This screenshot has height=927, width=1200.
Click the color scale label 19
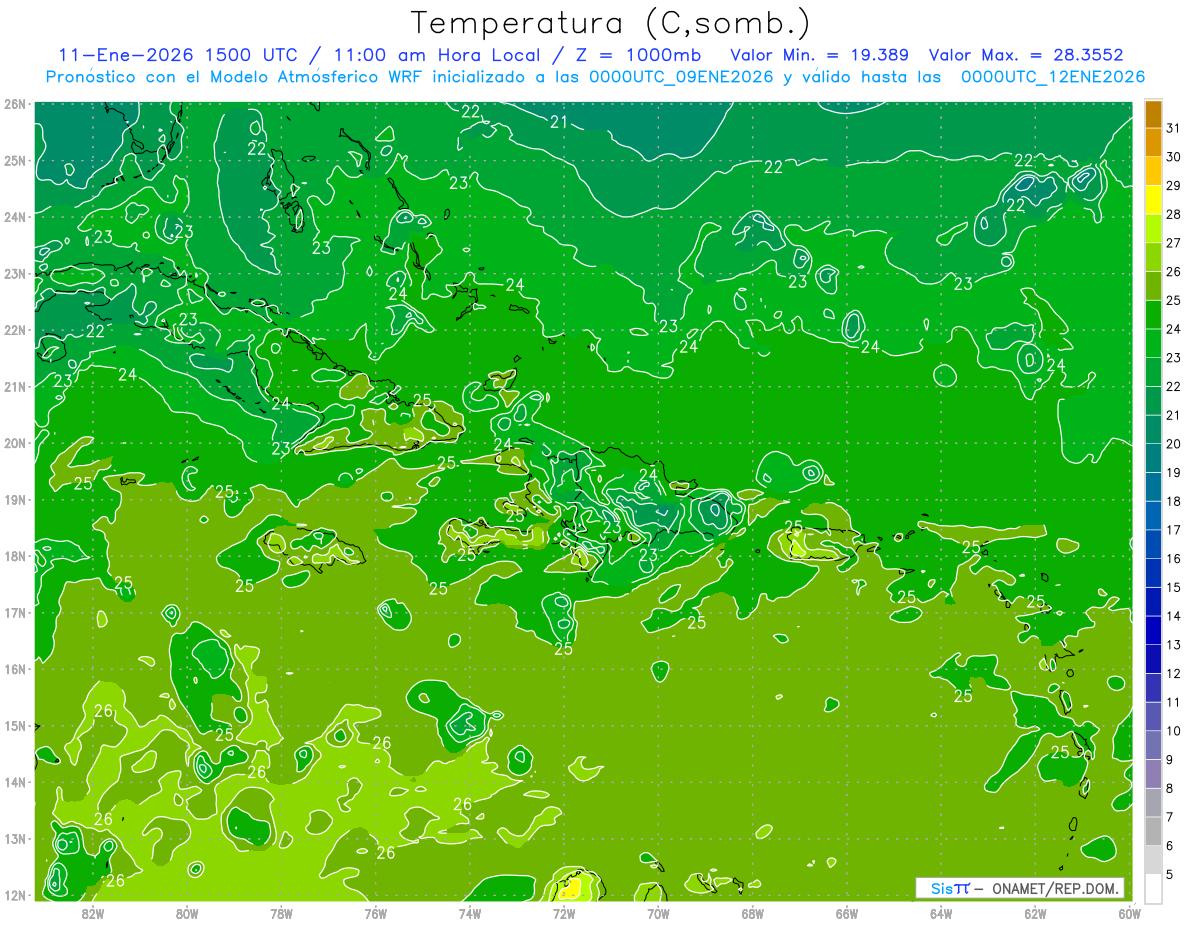[x=1174, y=473]
